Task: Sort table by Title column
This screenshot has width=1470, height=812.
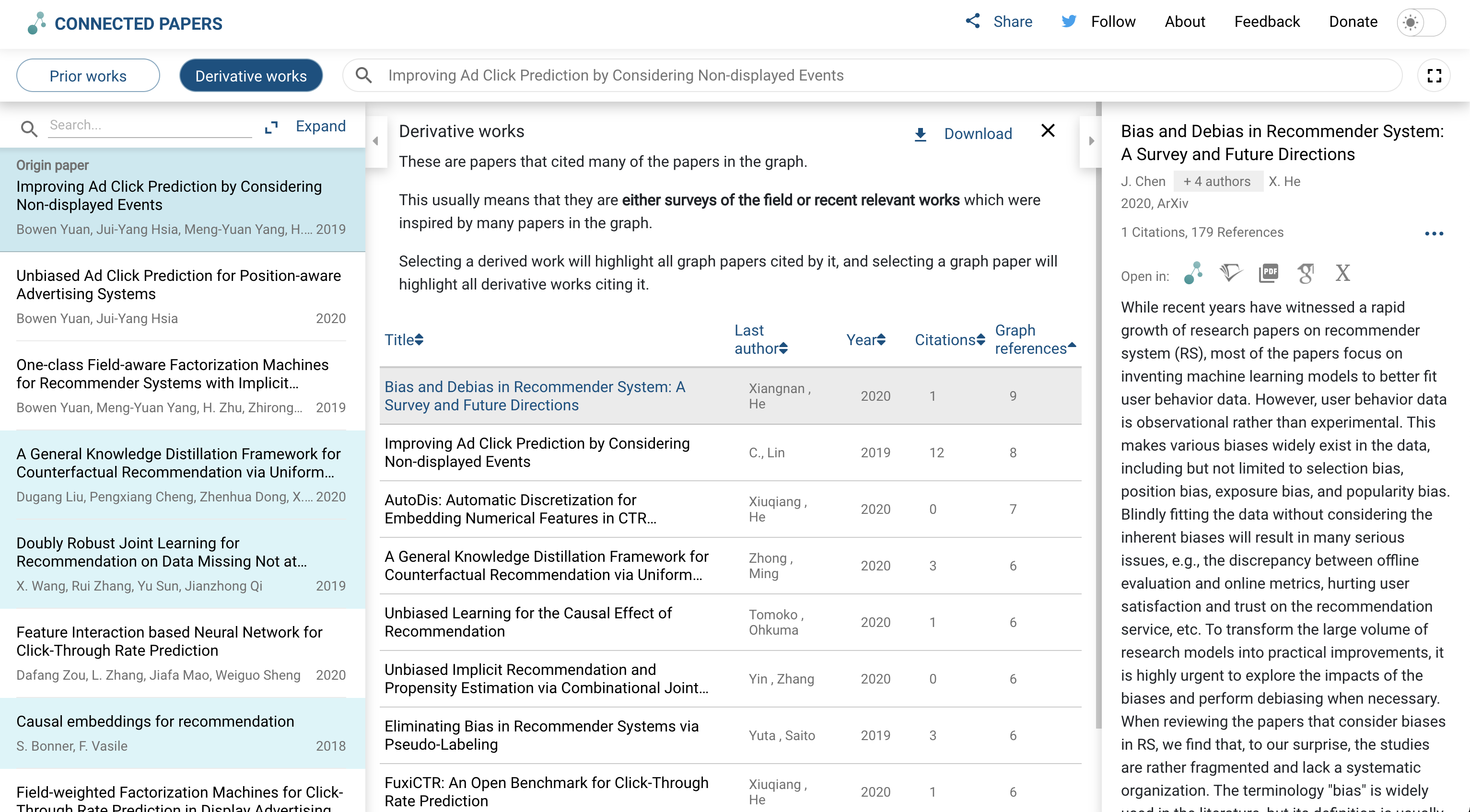Action: [403, 339]
